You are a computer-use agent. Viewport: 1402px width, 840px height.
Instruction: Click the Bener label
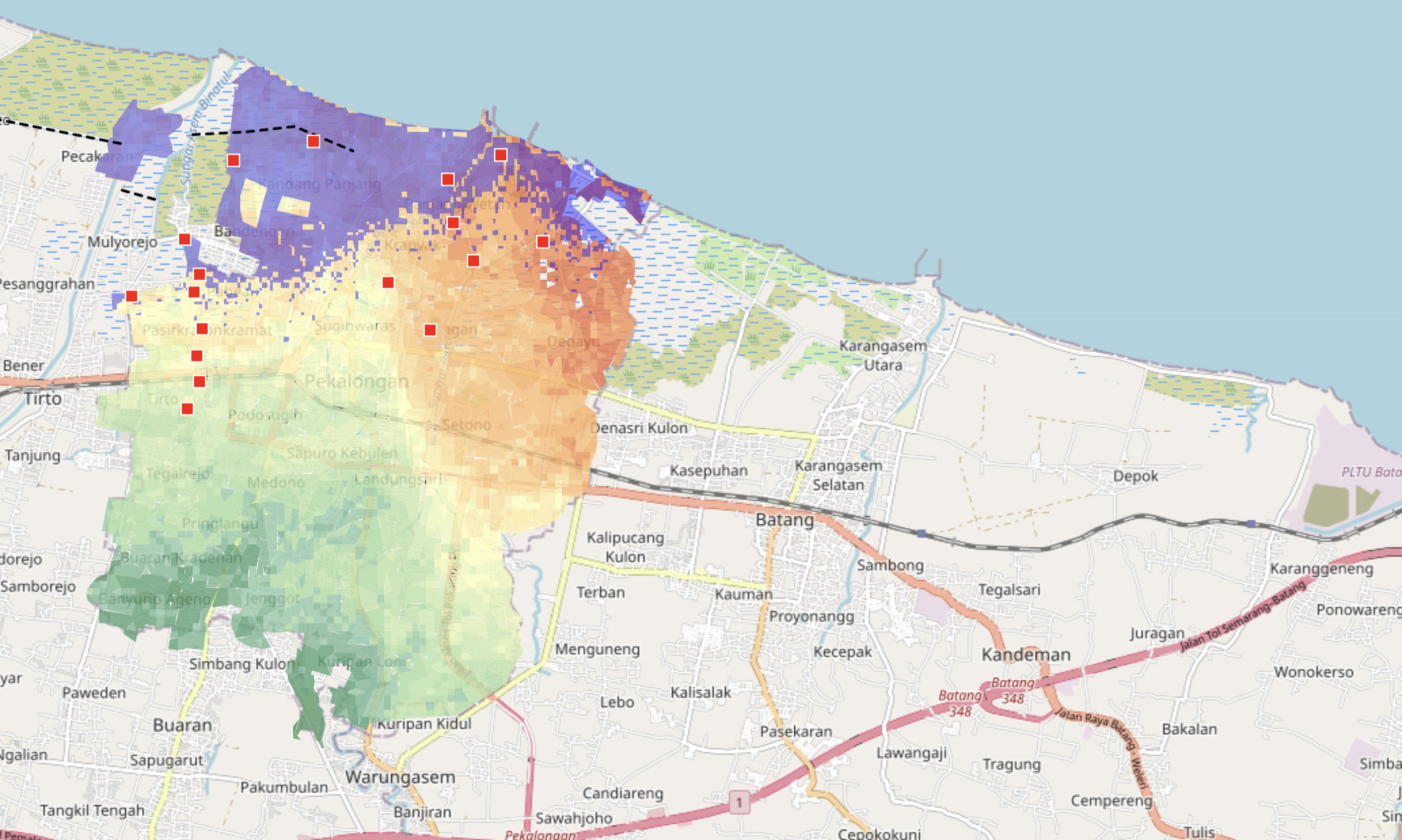(23, 366)
